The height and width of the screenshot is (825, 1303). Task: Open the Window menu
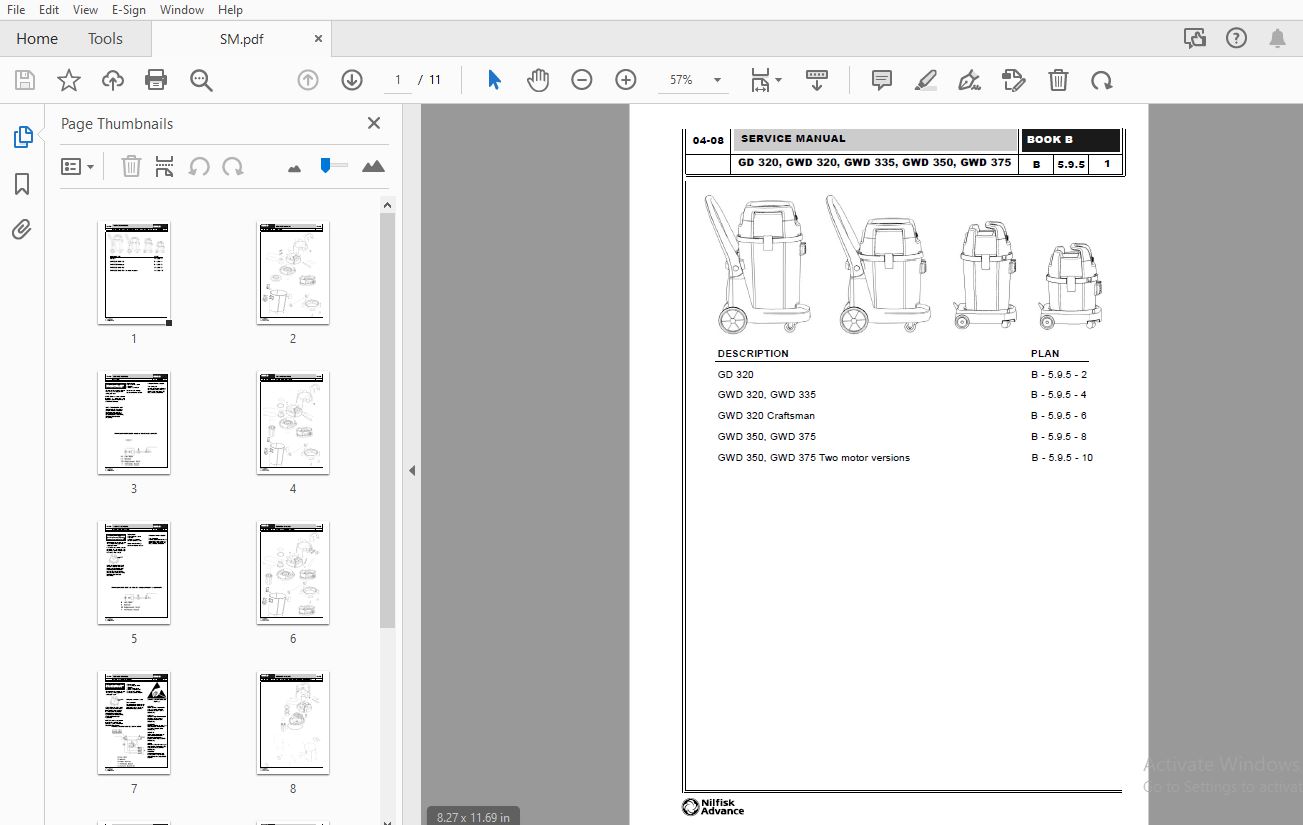point(182,9)
